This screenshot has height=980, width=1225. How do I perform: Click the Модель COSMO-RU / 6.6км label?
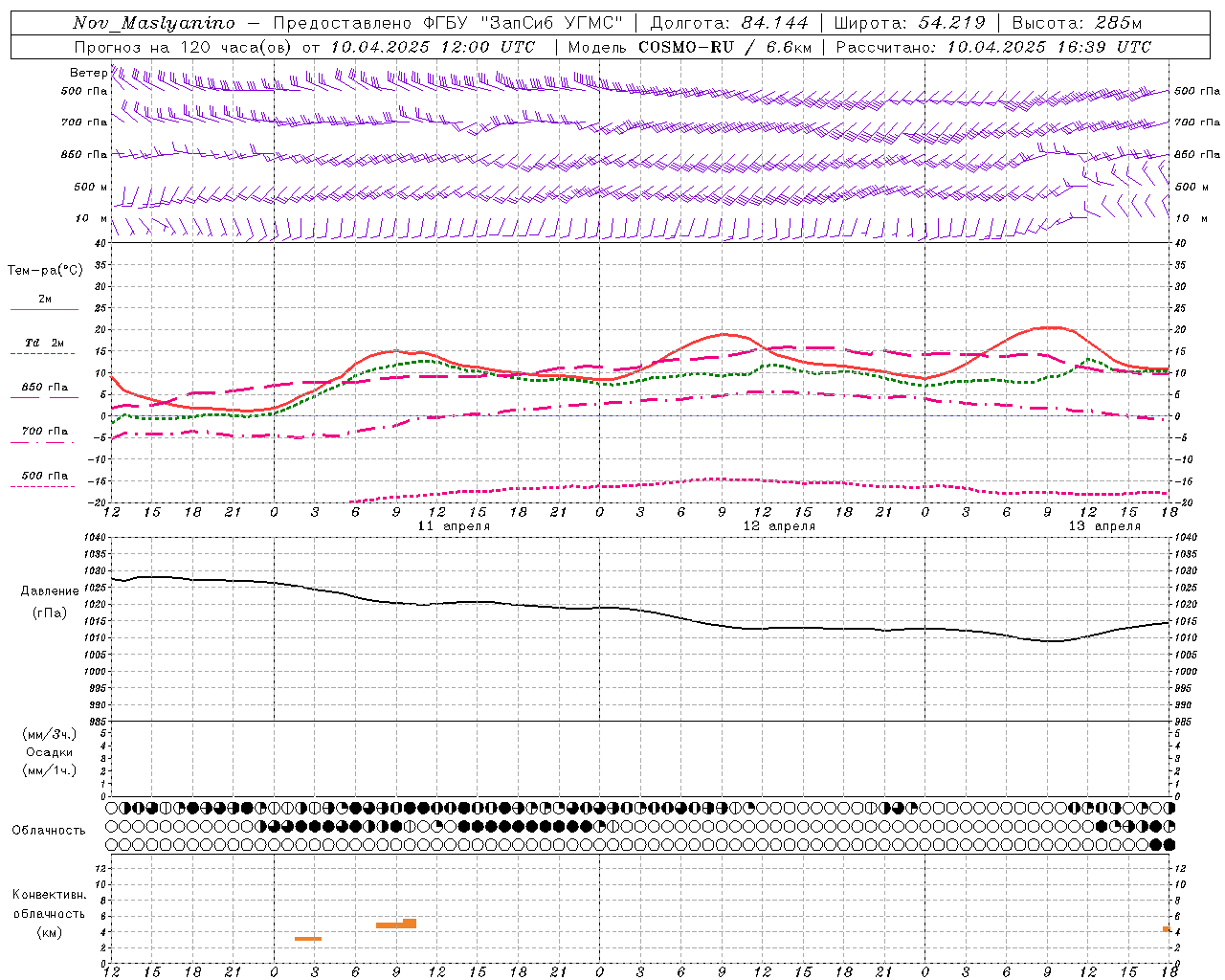pos(690,47)
